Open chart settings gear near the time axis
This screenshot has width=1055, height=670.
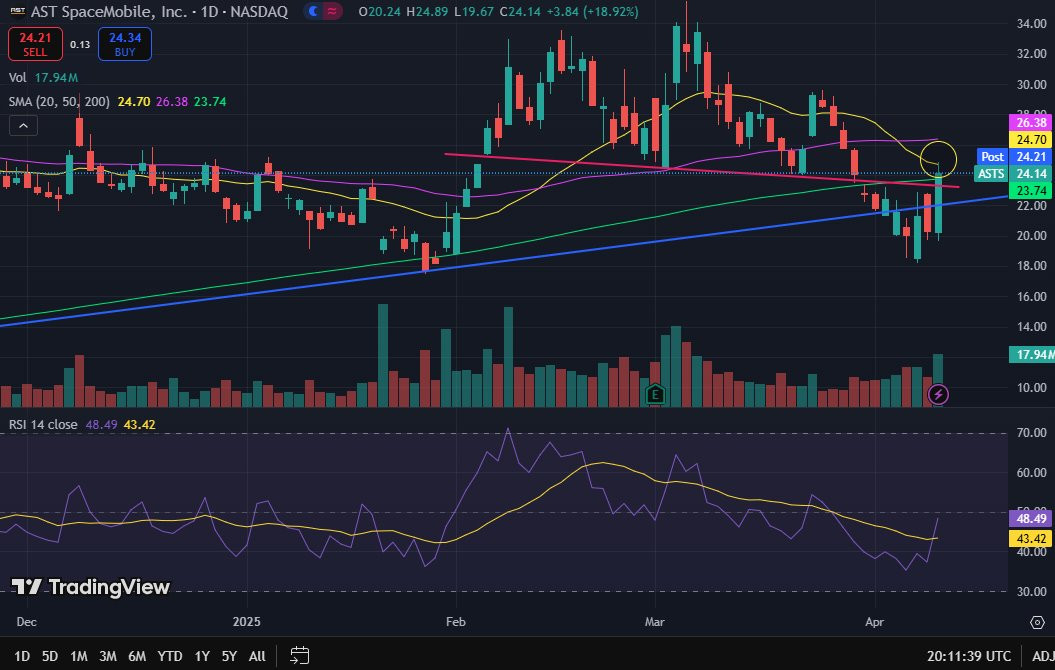click(x=1037, y=622)
